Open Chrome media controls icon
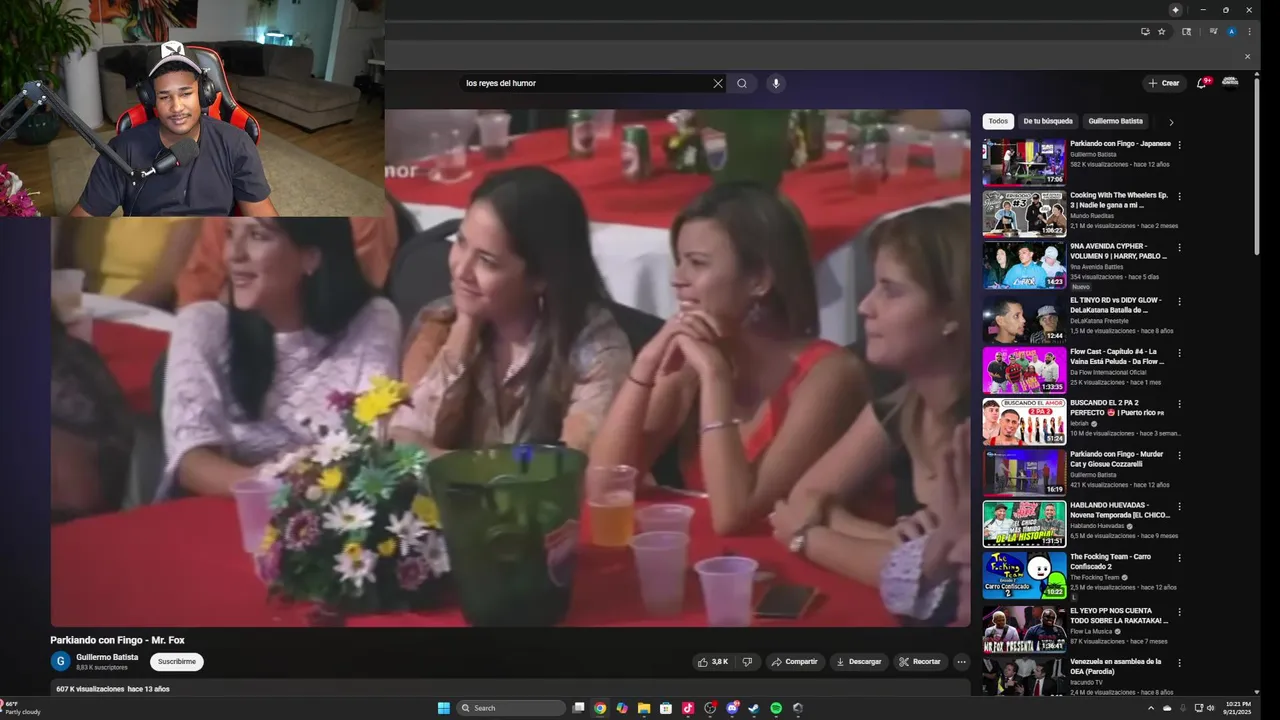This screenshot has width=1280, height=720. click(x=1213, y=31)
